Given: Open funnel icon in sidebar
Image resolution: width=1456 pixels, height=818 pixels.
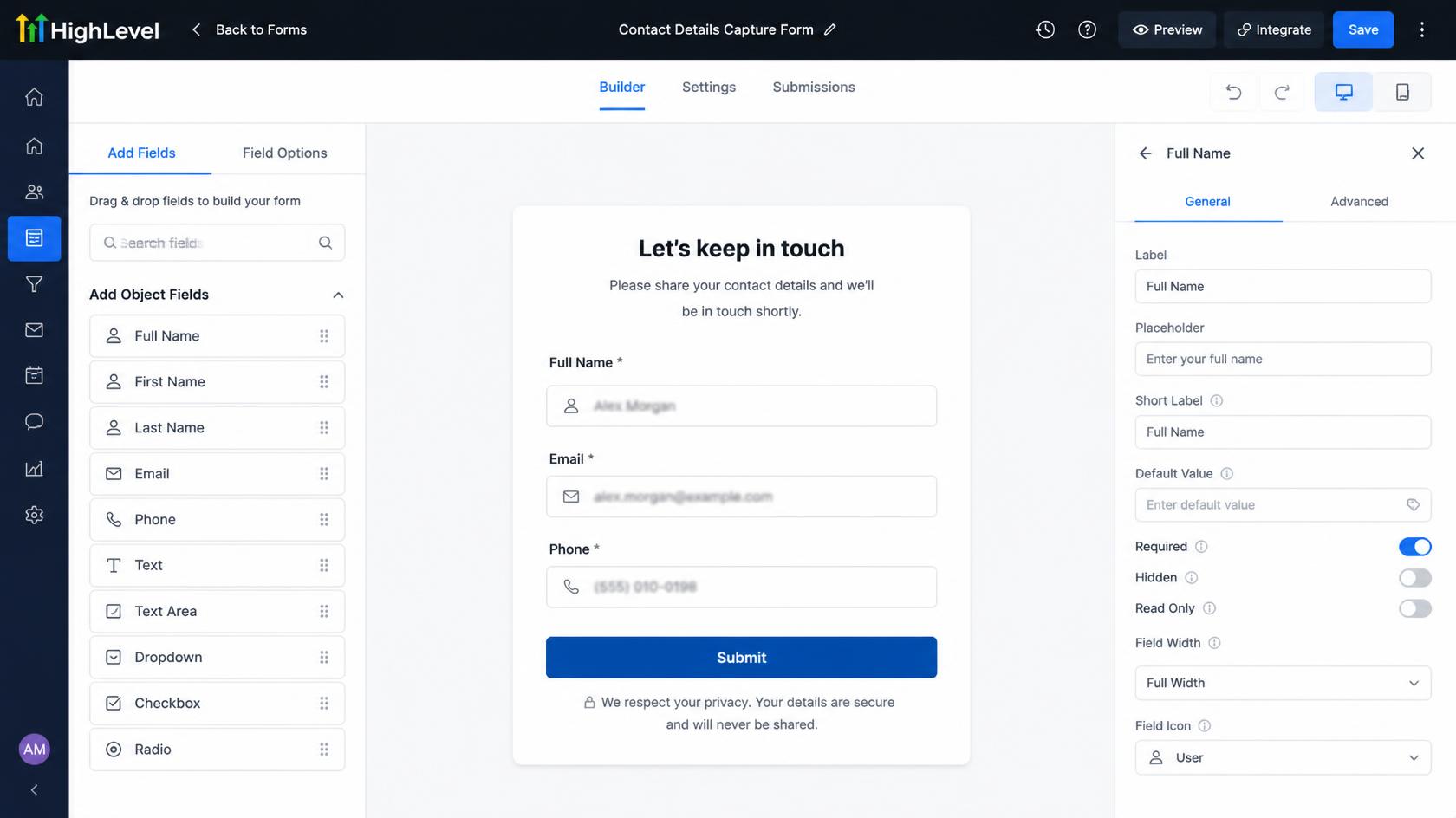Looking at the screenshot, I should coord(35,284).
